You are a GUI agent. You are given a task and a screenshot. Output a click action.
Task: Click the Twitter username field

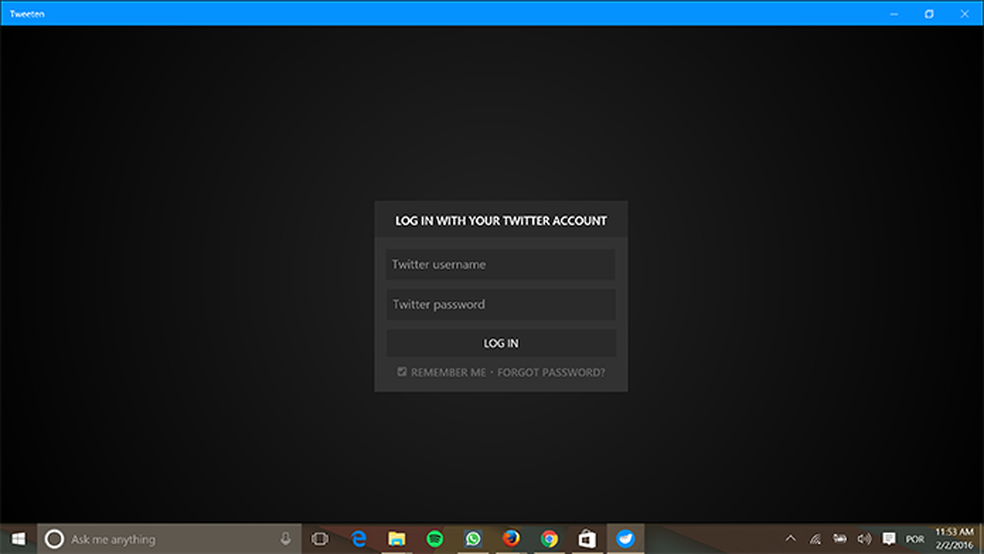500,264
